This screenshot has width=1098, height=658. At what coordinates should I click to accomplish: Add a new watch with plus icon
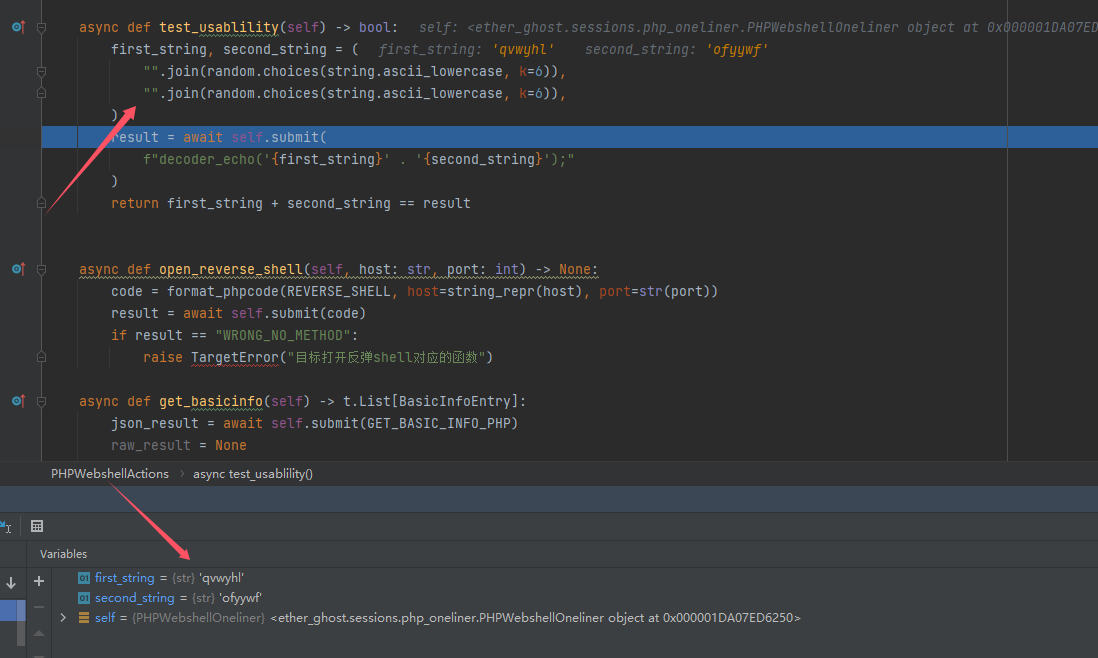tap(39, 581)
